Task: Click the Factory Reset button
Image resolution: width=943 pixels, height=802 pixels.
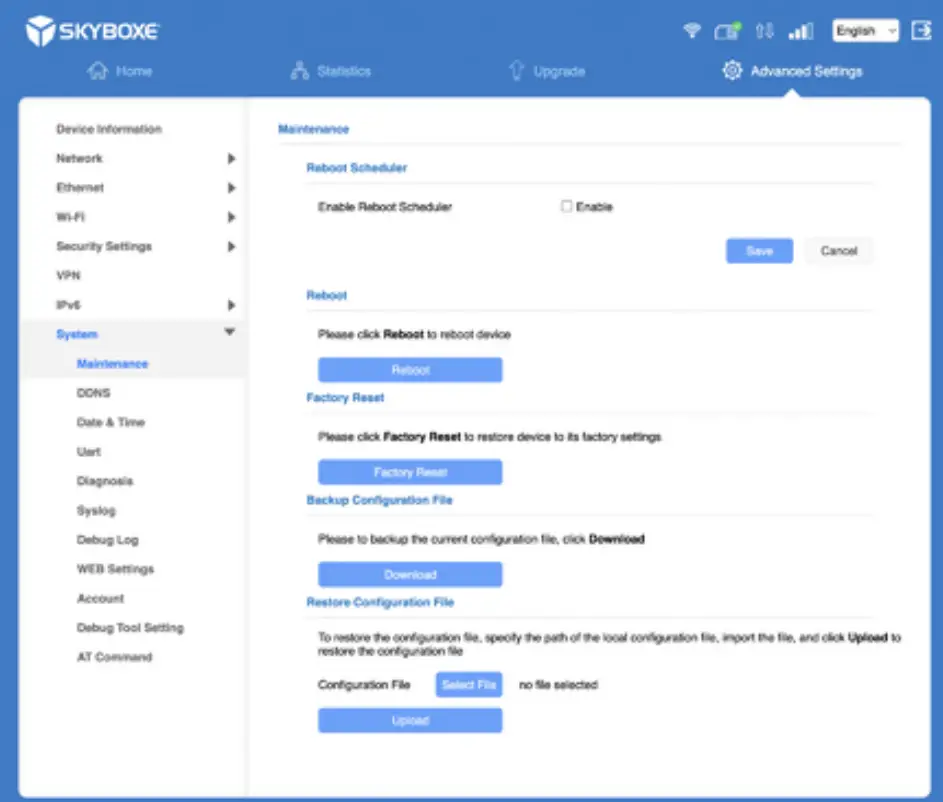Action: (x=410, y=471)
